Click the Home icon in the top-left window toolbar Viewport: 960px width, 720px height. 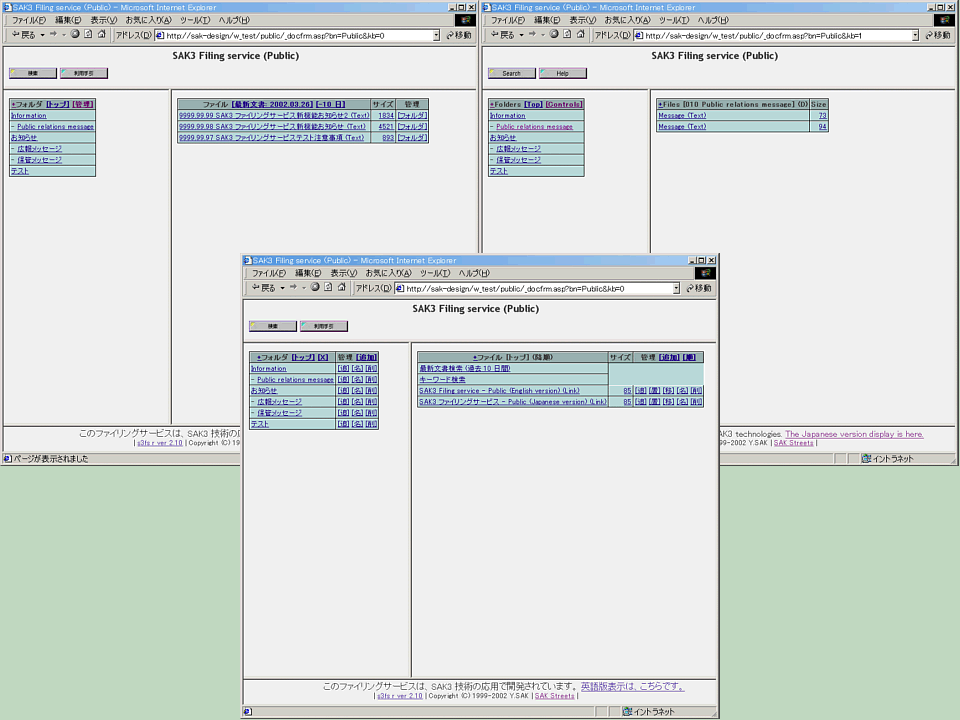(102, 34)
